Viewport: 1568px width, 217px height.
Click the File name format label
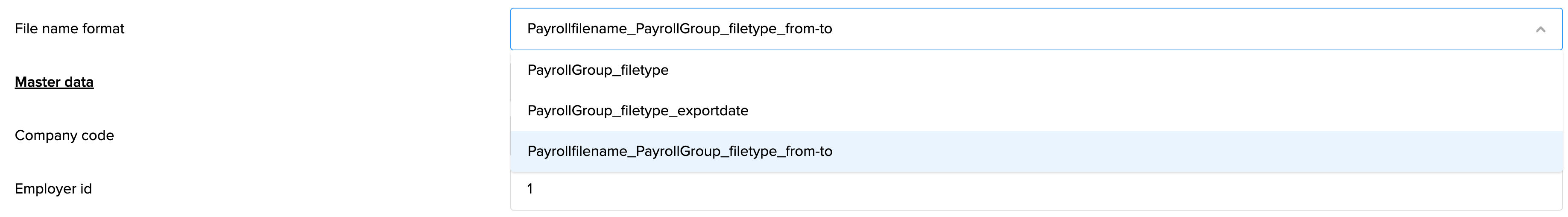(x=70, y=29)
